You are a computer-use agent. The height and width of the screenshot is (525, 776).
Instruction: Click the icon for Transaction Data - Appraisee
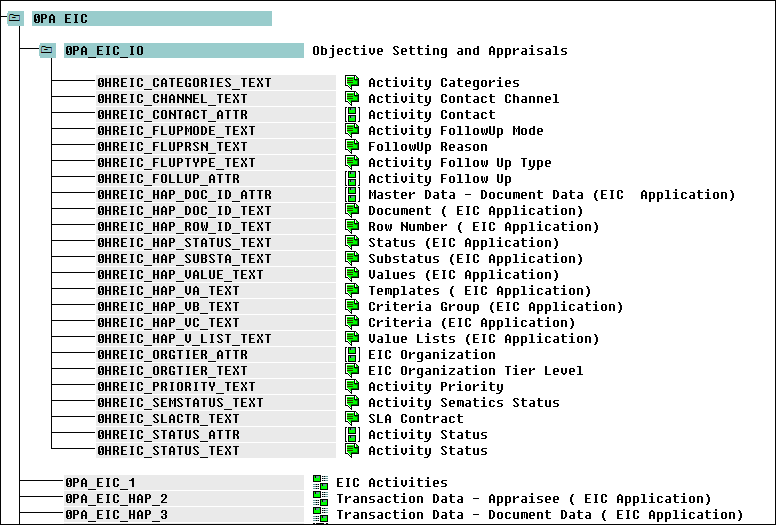(320, 499)
